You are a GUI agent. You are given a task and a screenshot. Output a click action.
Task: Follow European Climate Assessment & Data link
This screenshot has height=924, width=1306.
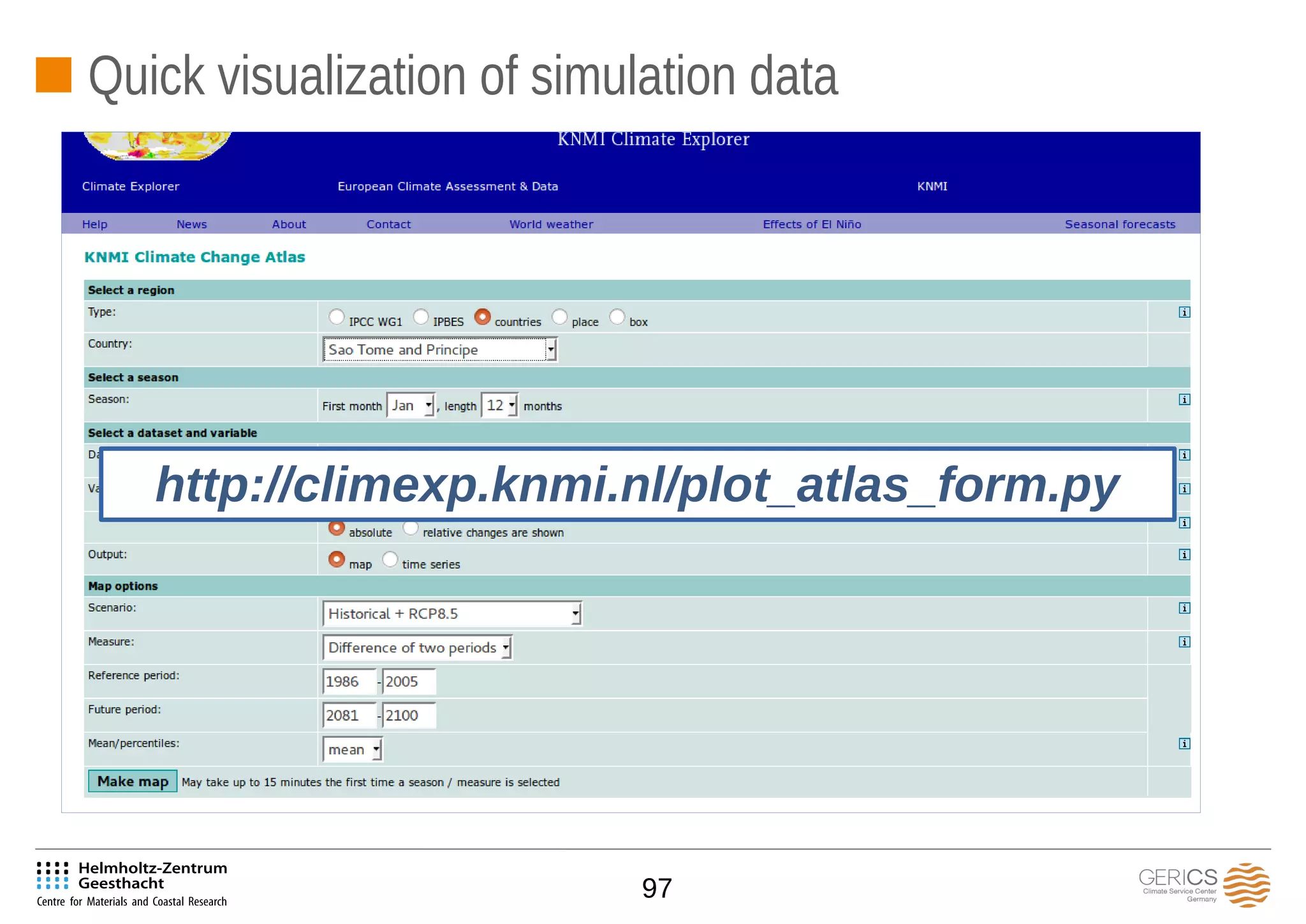(x=448, y=186)
